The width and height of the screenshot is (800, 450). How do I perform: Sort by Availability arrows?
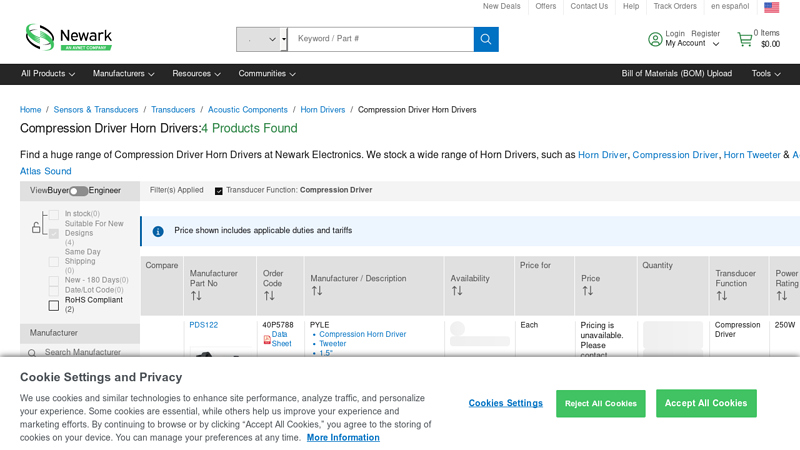point(457,290)
